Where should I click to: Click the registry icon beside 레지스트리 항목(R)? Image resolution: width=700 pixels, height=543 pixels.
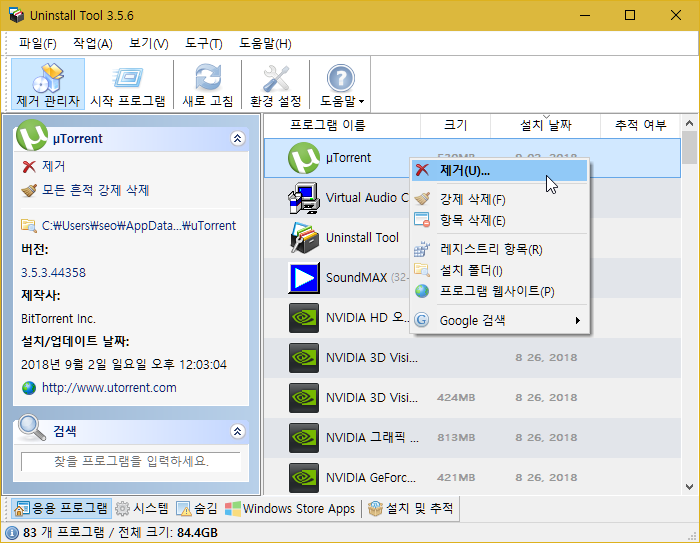point(422,249)
